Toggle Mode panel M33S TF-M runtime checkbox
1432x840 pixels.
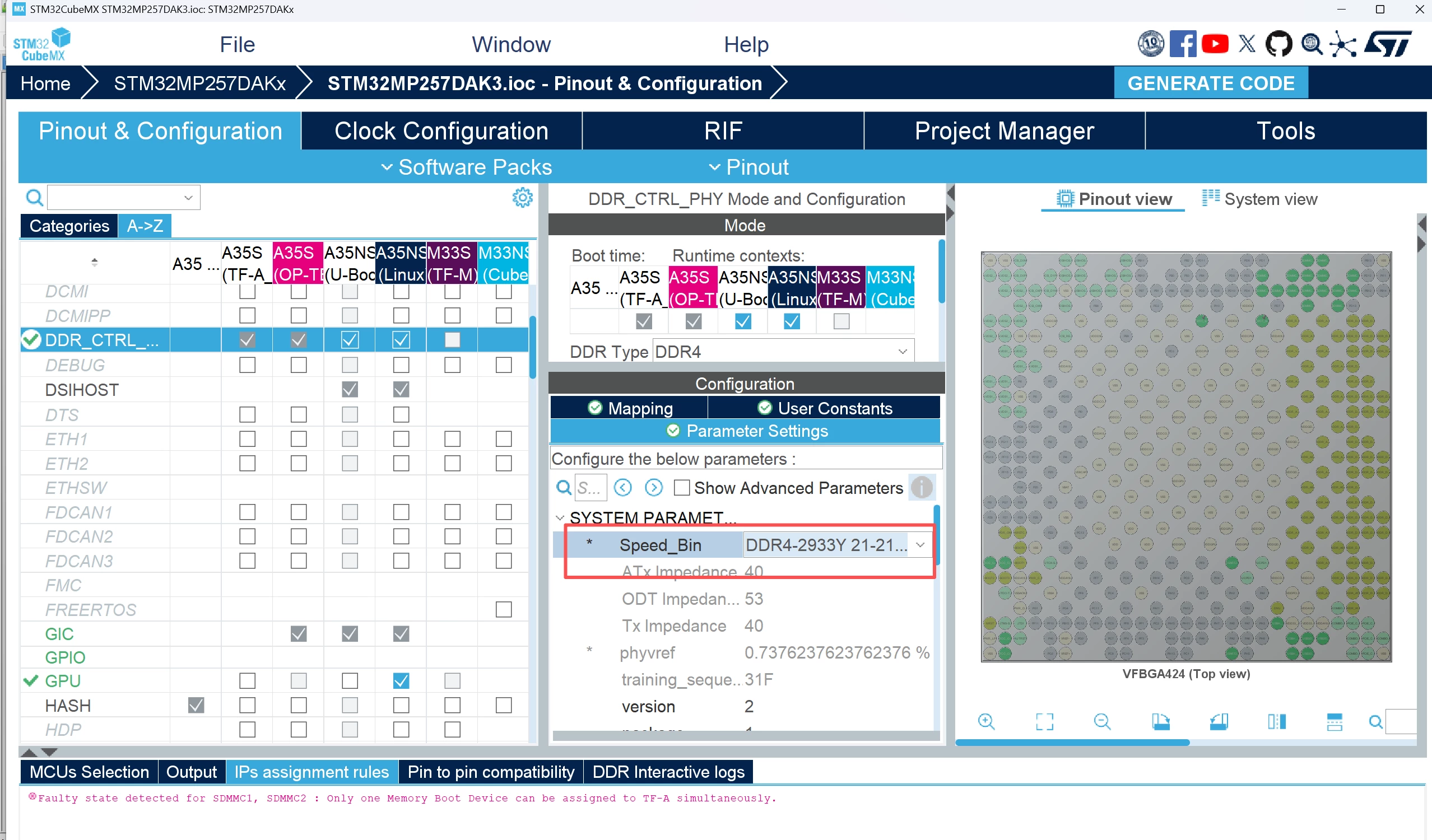841,321
